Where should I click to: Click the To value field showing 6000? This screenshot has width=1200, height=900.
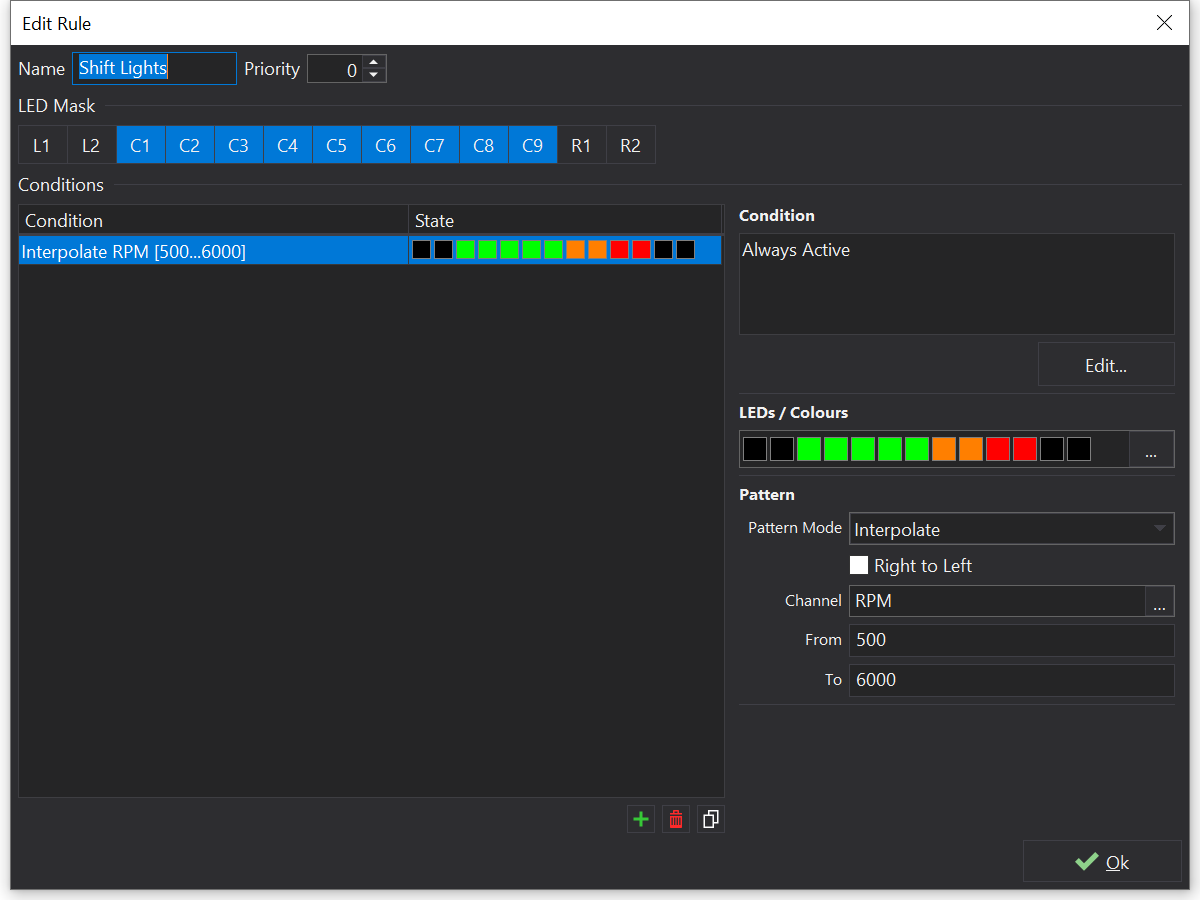click(1010, 680)
